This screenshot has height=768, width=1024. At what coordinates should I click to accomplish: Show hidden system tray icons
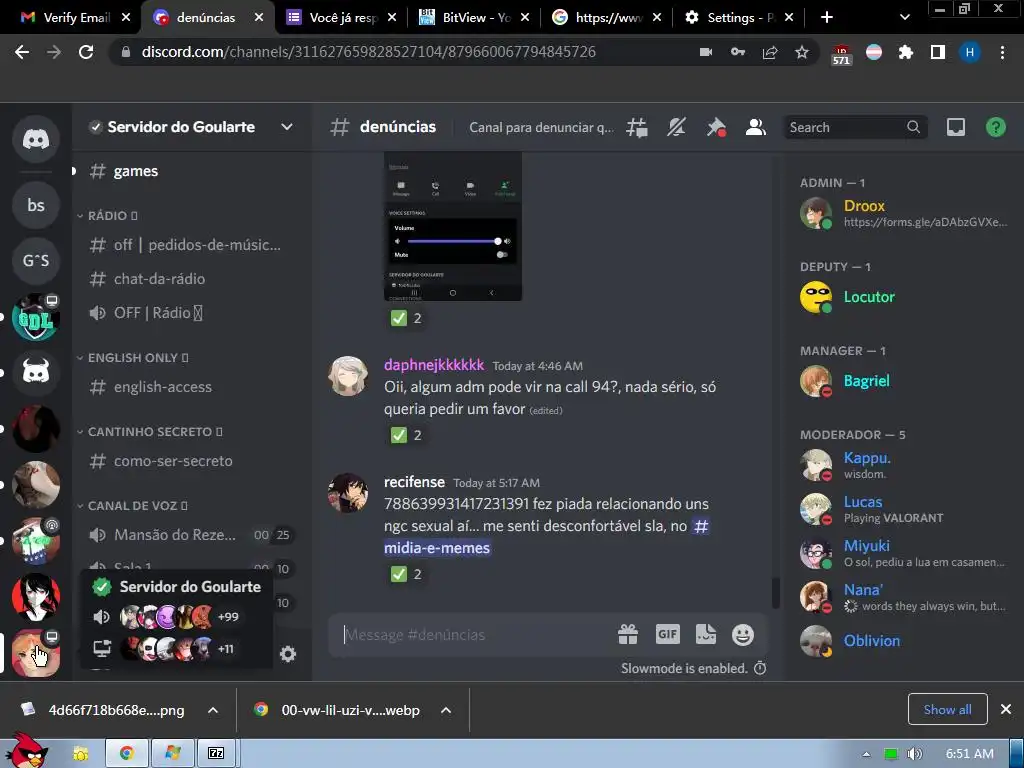866,754
